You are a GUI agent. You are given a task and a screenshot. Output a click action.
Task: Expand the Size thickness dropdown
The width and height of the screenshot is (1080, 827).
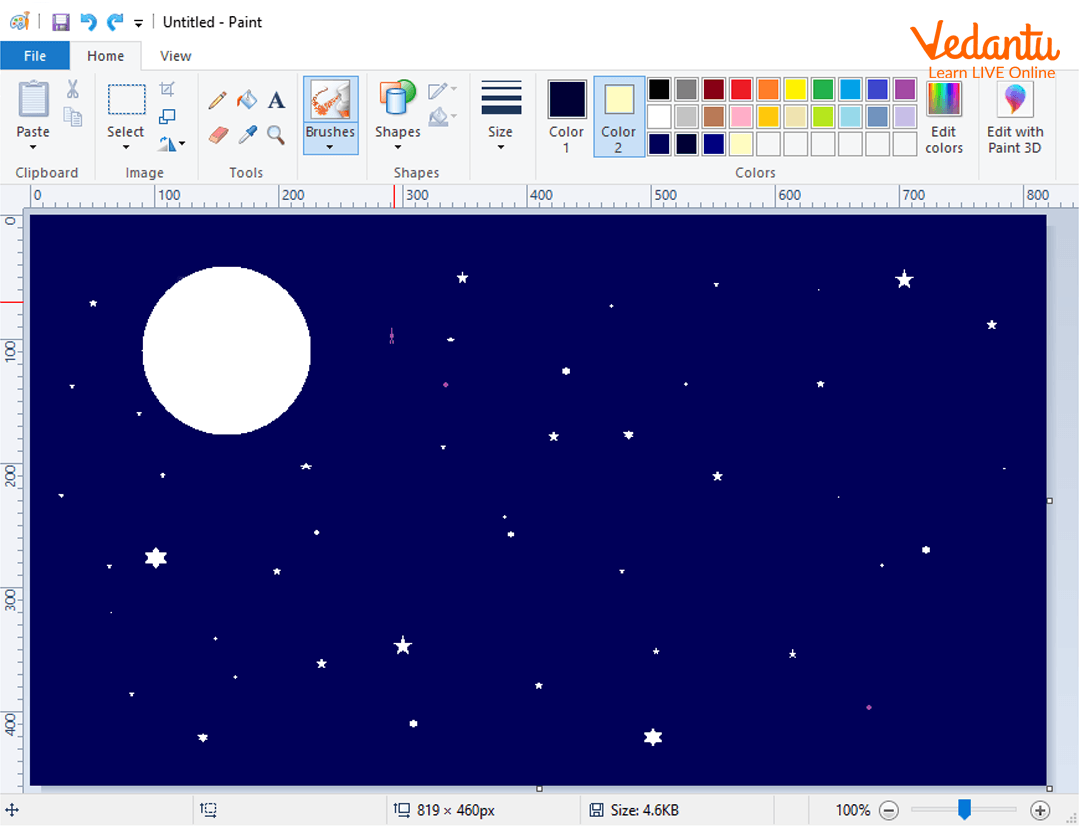pos(500,148)
